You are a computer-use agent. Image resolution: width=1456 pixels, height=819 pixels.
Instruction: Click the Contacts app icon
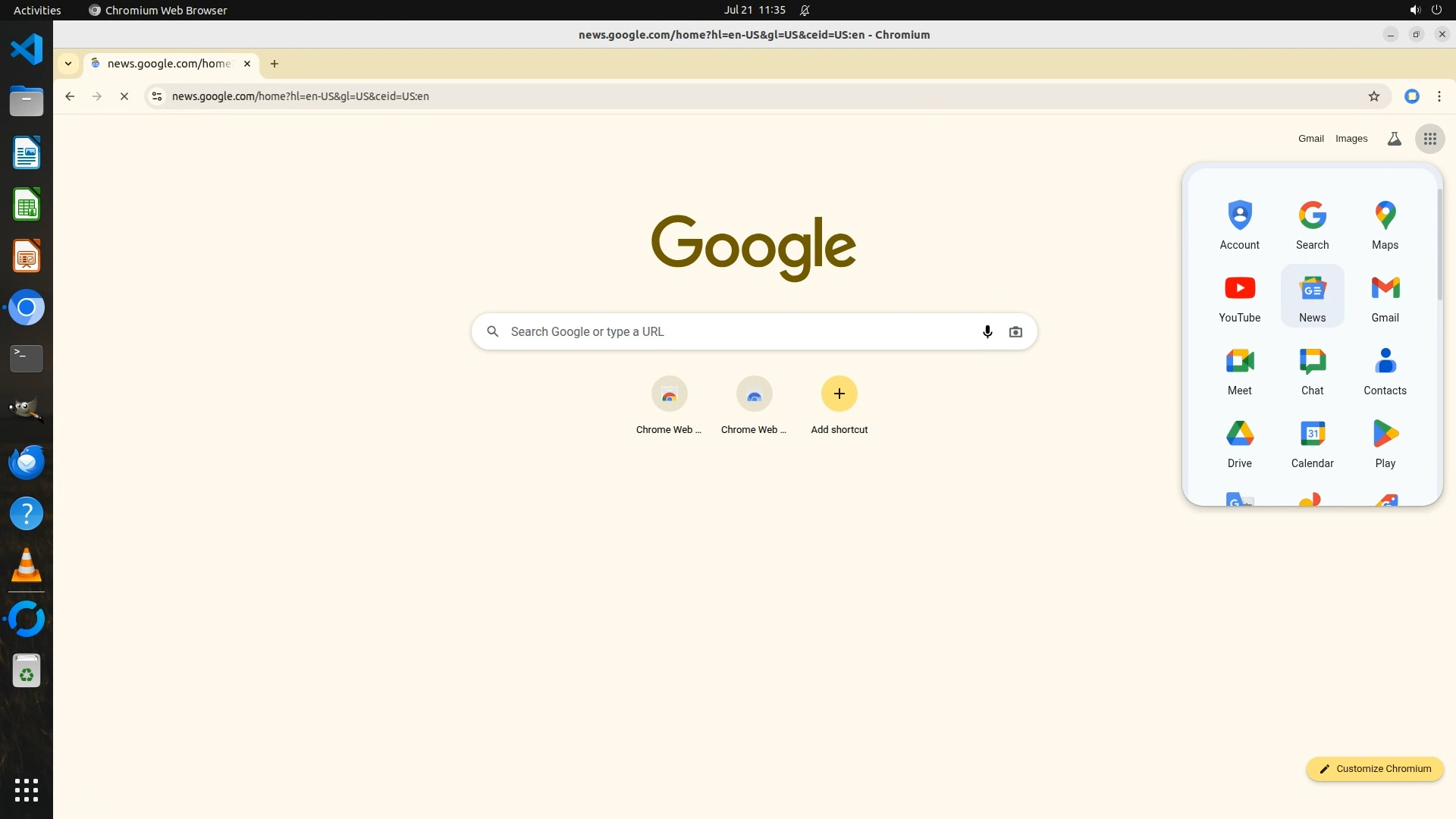coord(1385,369)
